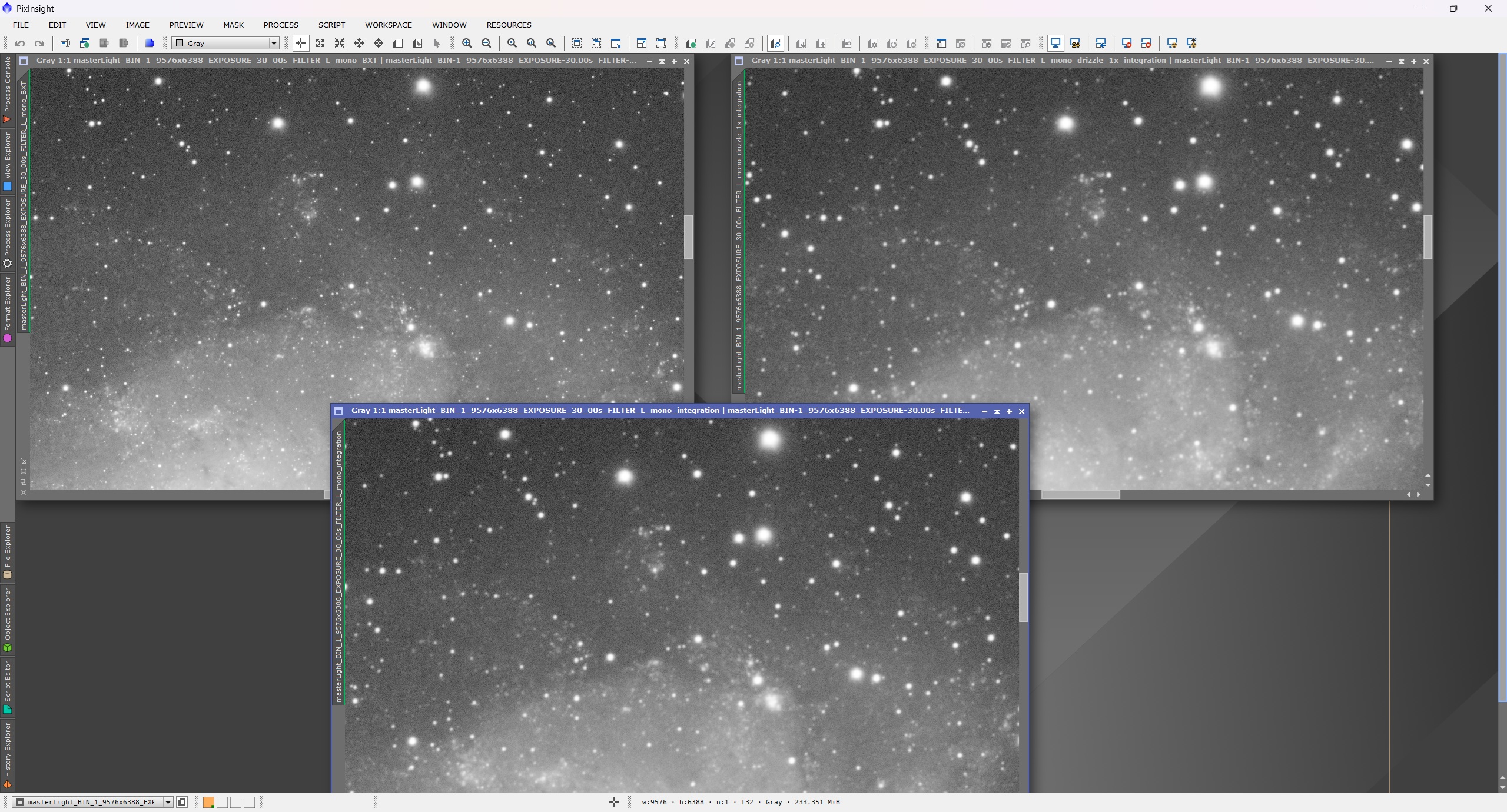Click the vertical scrollbar of drizzle_1x_integration window
This screenshot has width=1507, height=812.
(x=1428, y=237)
